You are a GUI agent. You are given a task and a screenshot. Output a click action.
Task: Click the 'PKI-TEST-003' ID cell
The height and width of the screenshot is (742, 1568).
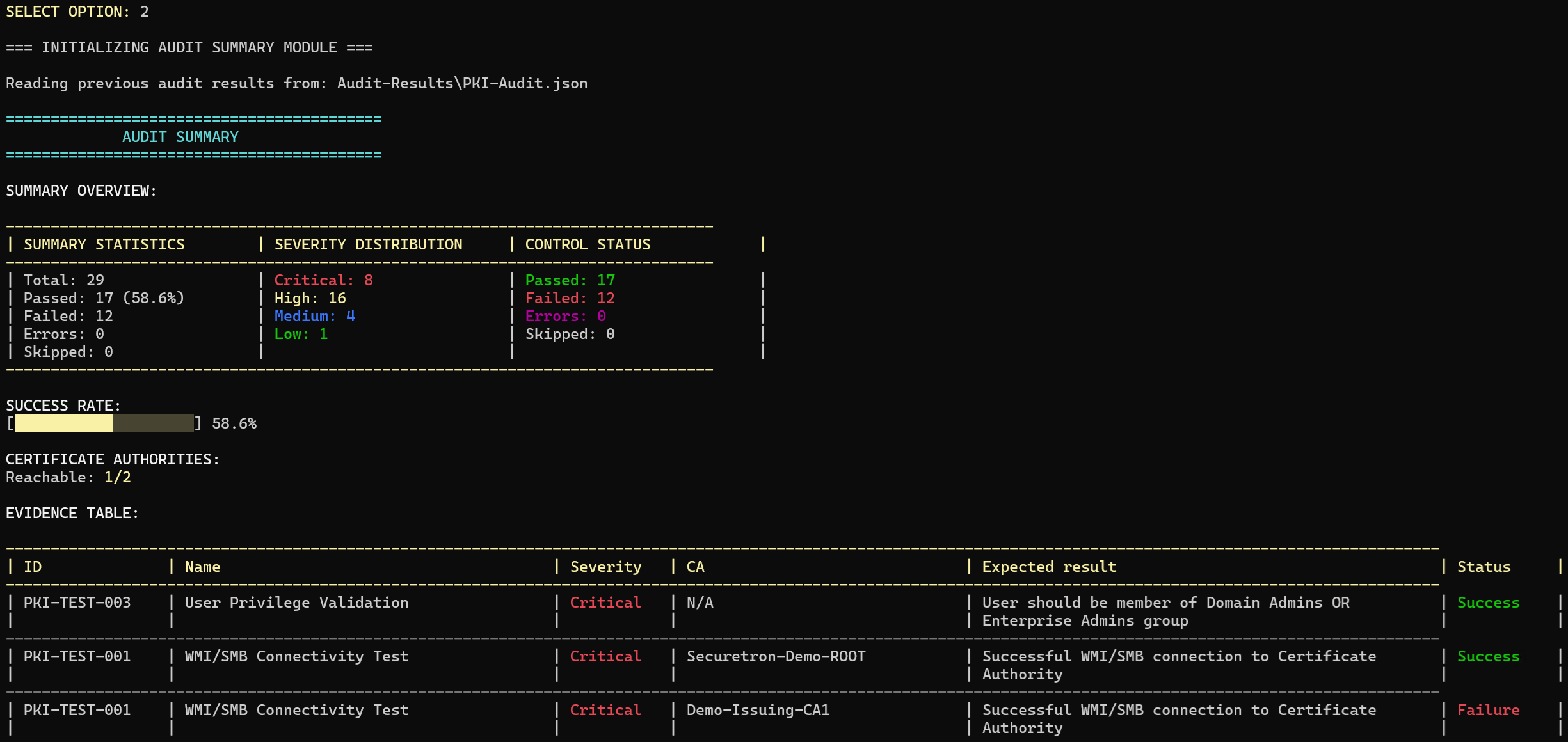coord(77,603)
